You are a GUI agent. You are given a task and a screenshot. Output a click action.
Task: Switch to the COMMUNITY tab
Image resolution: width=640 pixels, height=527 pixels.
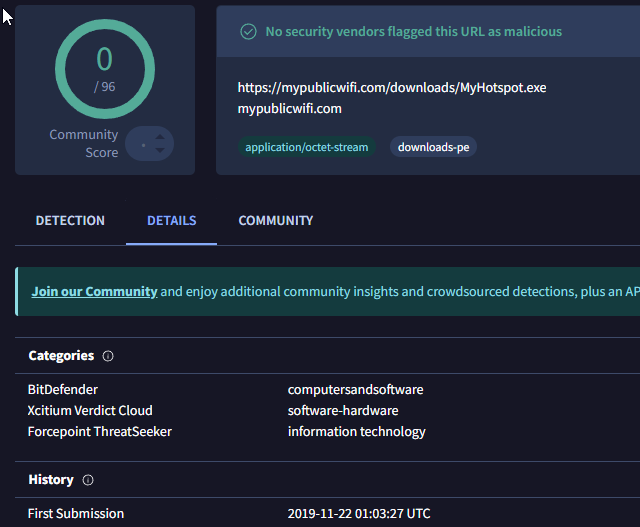point(275,221)
